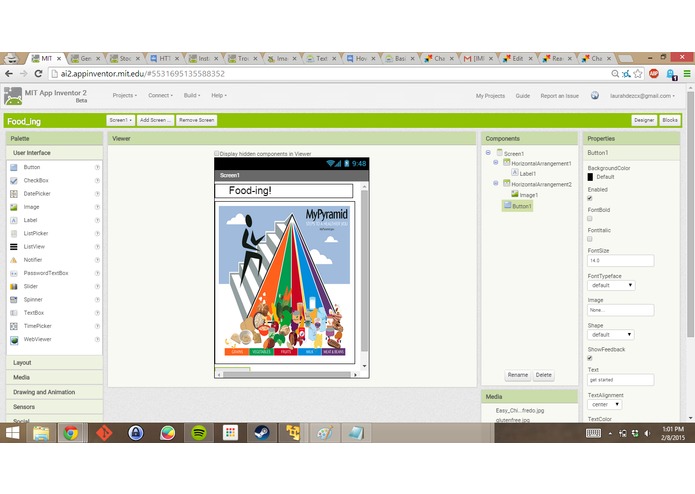
Task: Click the Designer button
Action: click(644, 120)
